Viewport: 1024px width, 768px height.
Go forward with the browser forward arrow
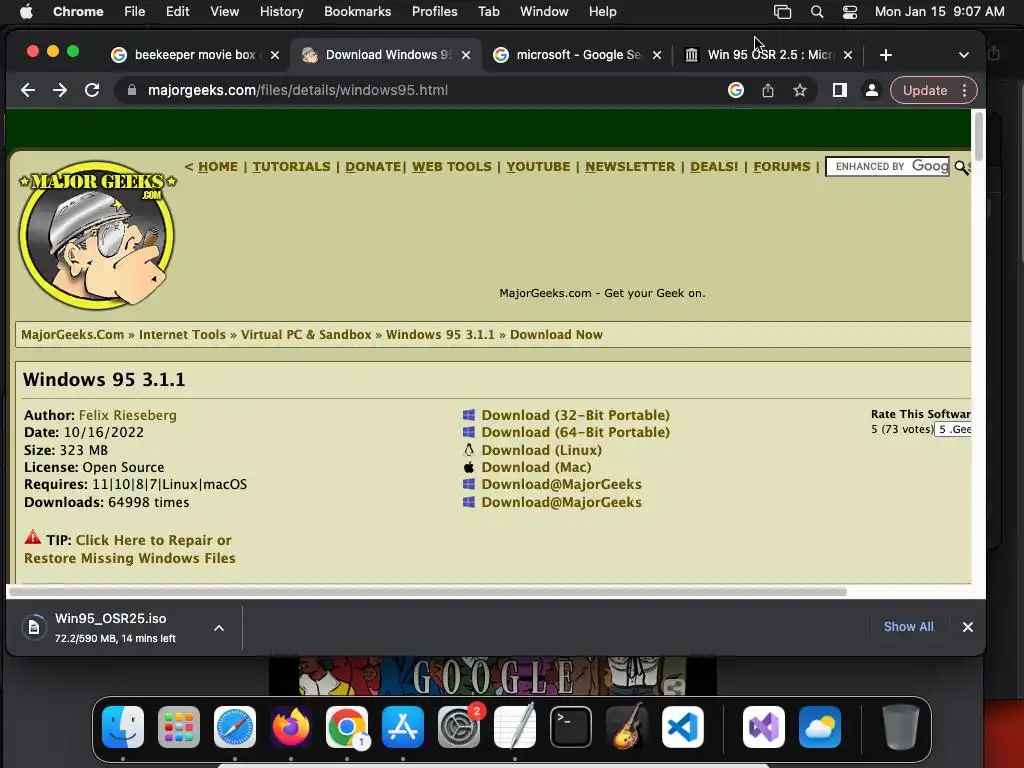[x=59, y=90]
